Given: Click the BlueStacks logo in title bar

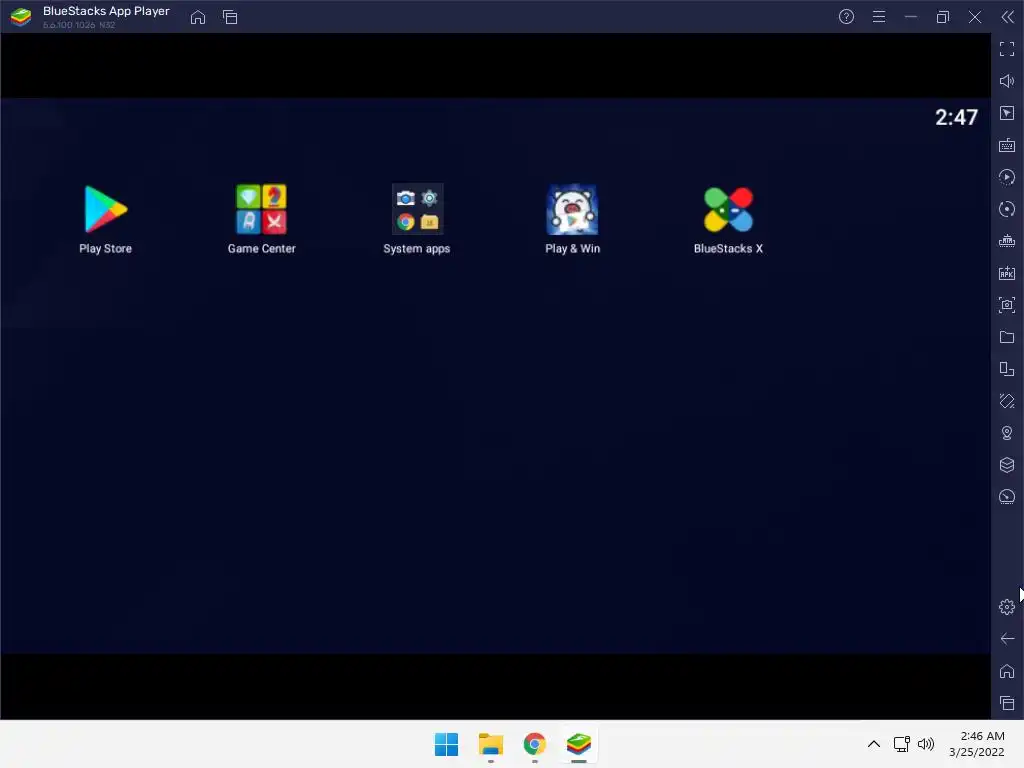Looking at the screenshot, I should [21, 17].
